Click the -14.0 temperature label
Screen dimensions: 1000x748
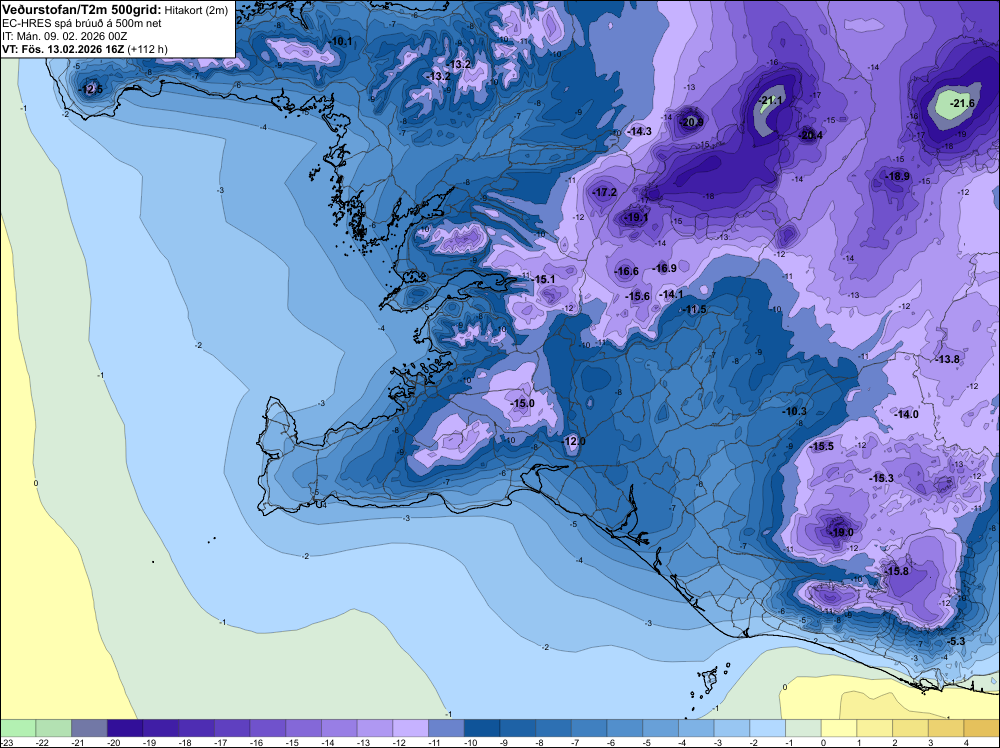tap(906, 414)
